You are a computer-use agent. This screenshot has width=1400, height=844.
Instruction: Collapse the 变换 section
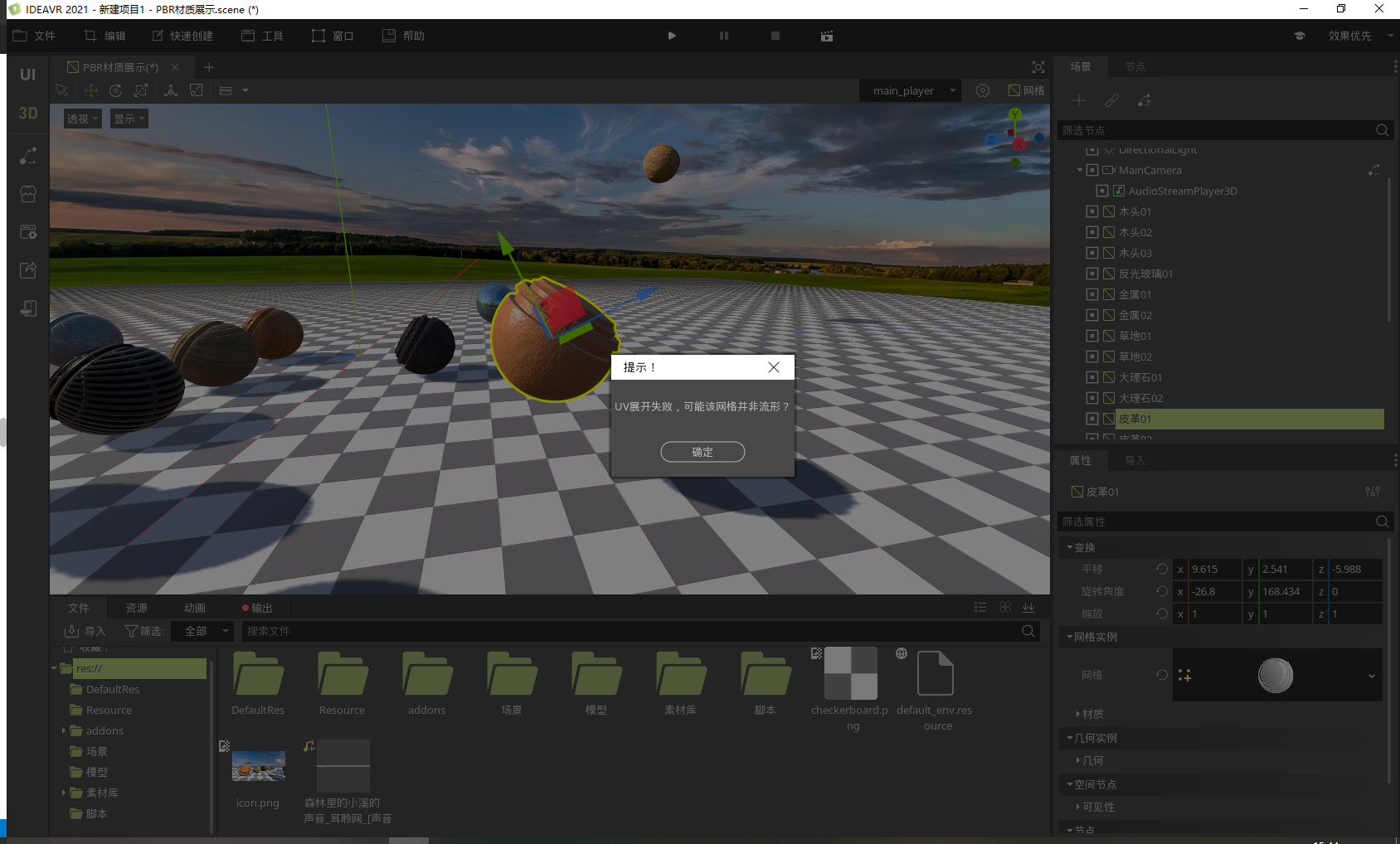click(x=1070, y=547)
